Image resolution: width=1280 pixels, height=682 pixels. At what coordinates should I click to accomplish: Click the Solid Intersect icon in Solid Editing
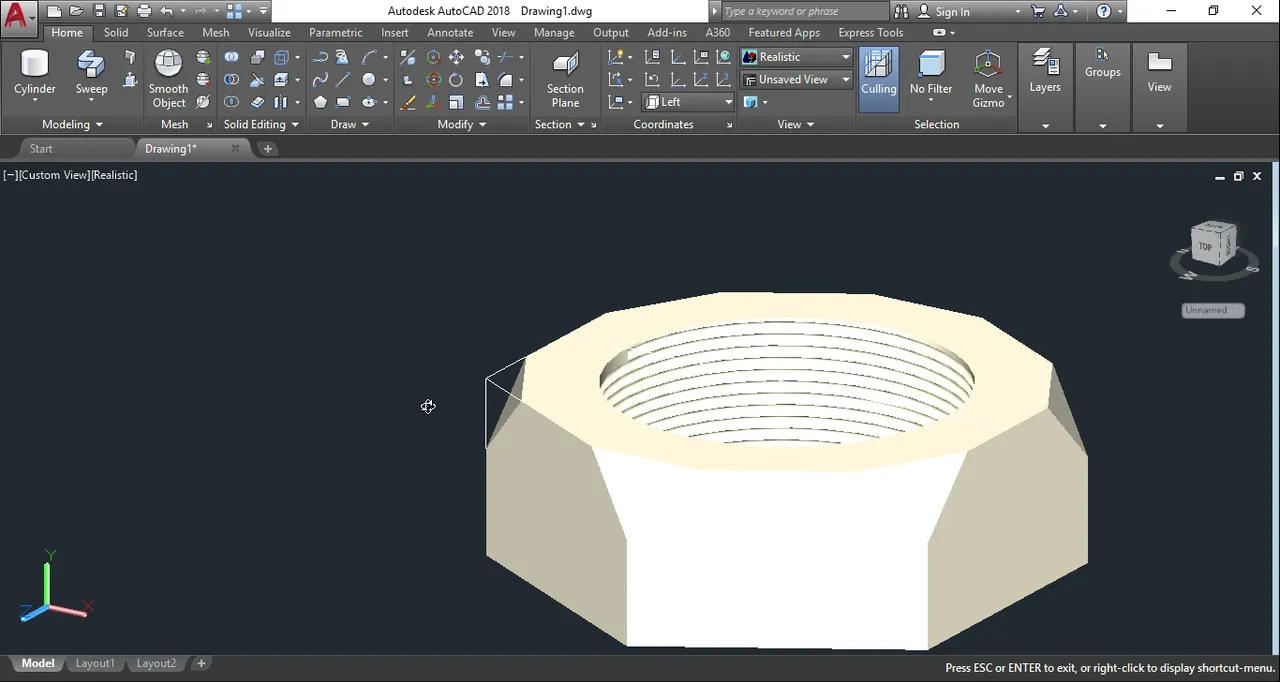tap(232, 102)
